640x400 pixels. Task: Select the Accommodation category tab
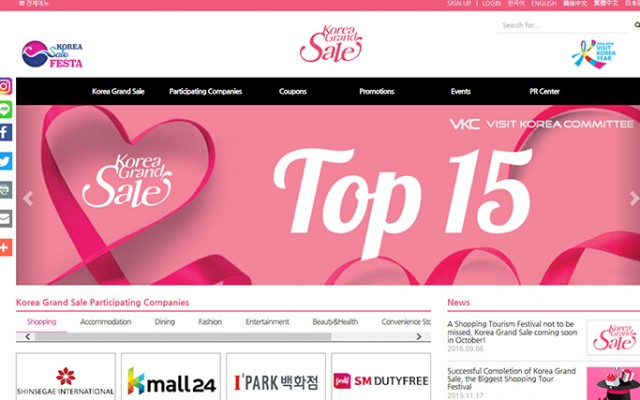tap(106, 322)
